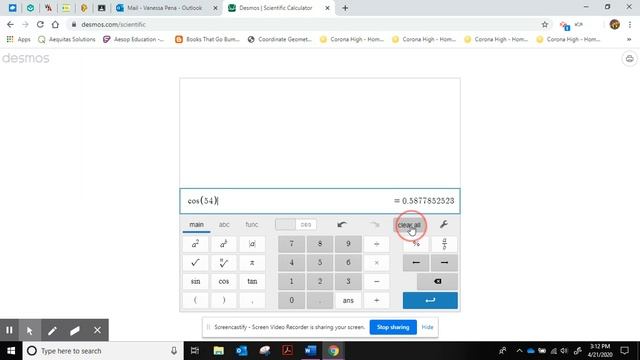
Task: Reload the Desmos page
Action: (x=40, y=24)
